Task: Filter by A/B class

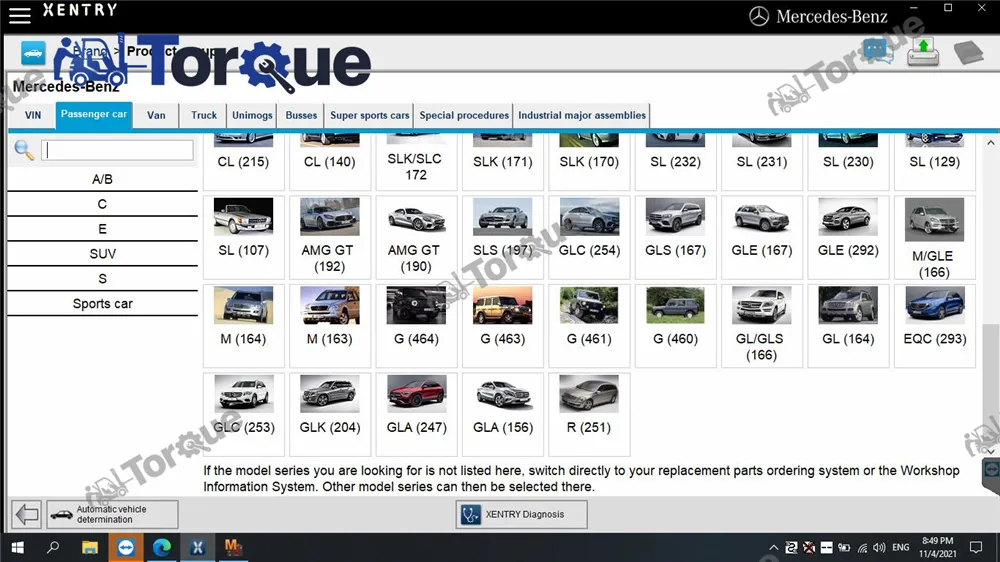Action: pos(103,179)
